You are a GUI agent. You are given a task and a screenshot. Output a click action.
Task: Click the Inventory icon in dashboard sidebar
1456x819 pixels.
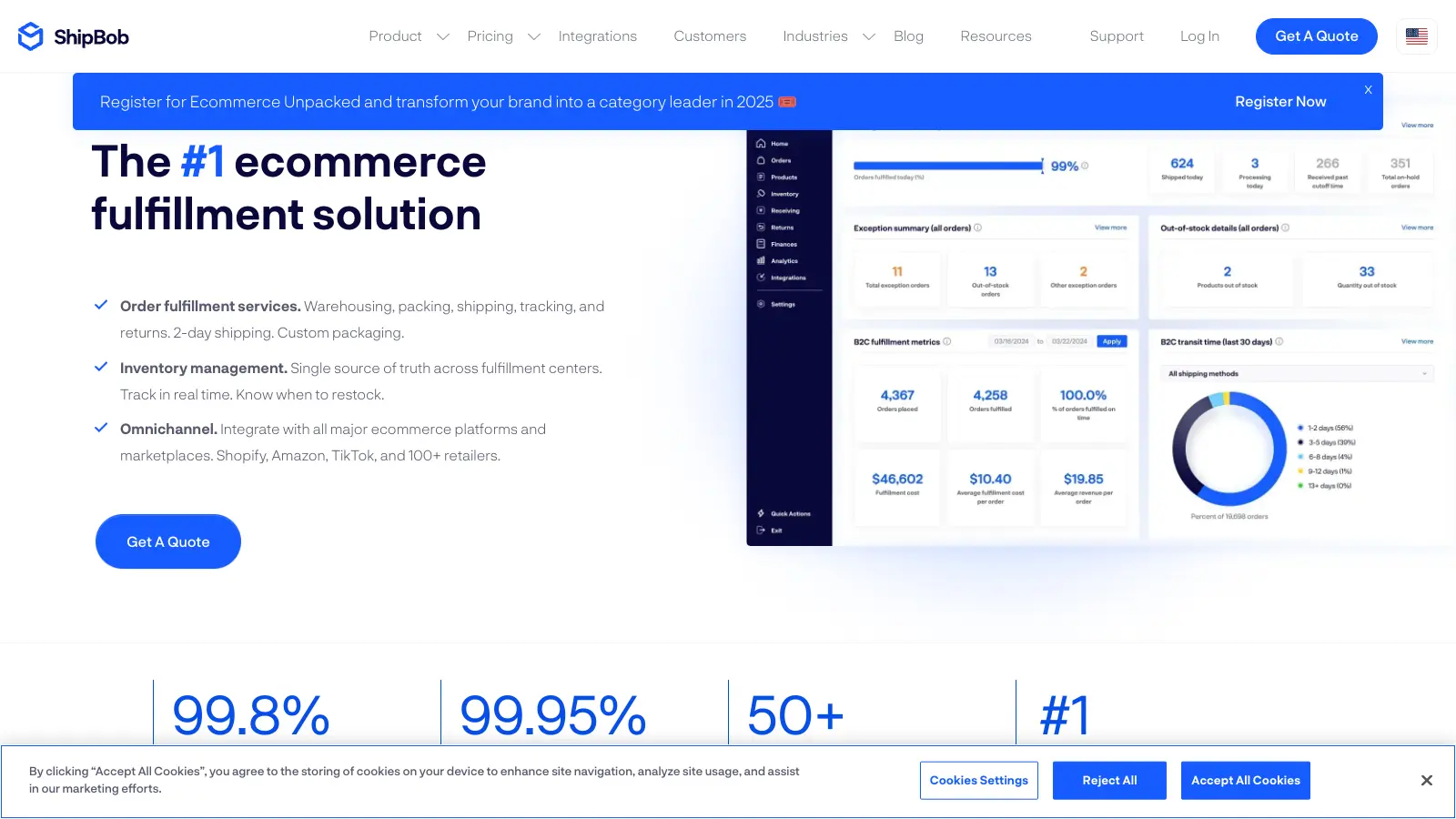[x=761, y=194]
